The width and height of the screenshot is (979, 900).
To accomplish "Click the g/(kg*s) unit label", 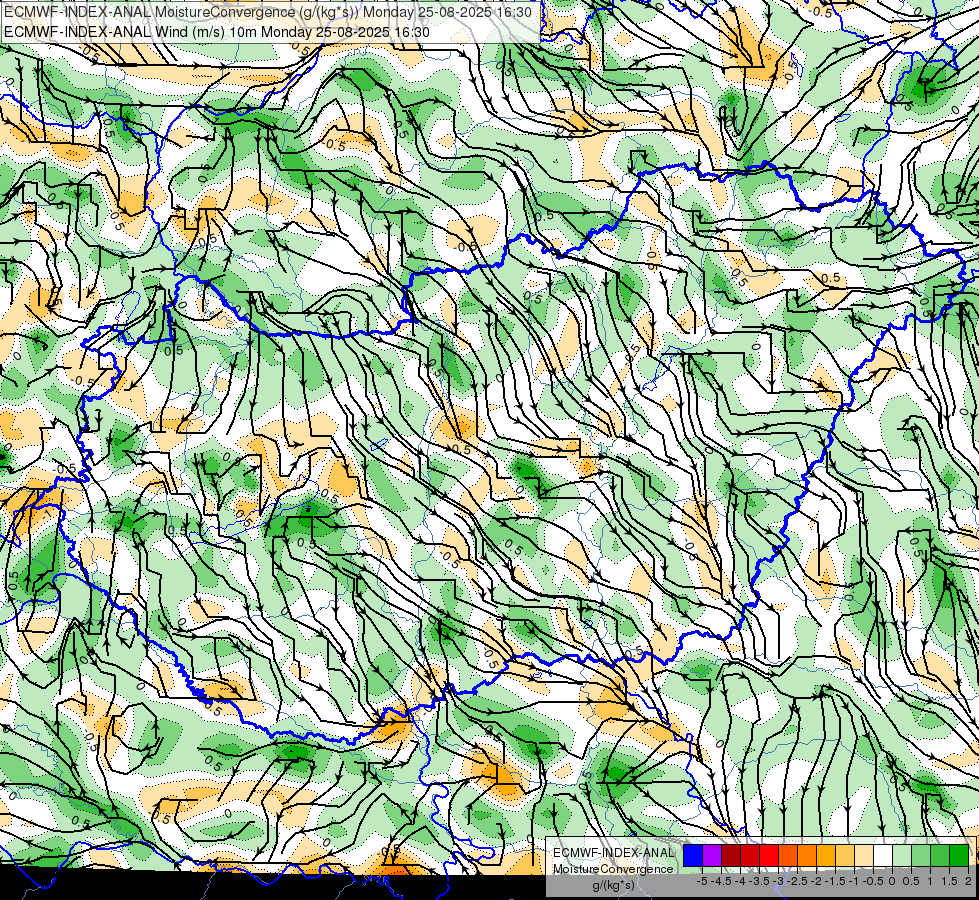I will click(x=613, y=885).
